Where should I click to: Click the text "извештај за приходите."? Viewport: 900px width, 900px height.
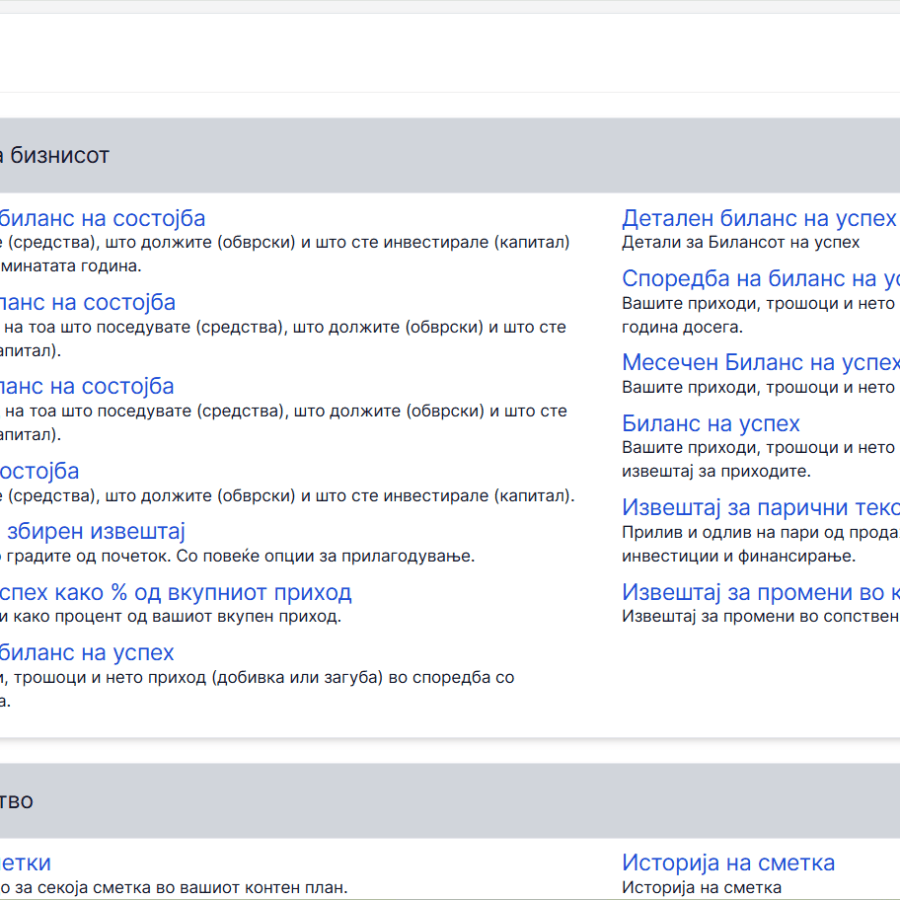click(x=716, y=471)
